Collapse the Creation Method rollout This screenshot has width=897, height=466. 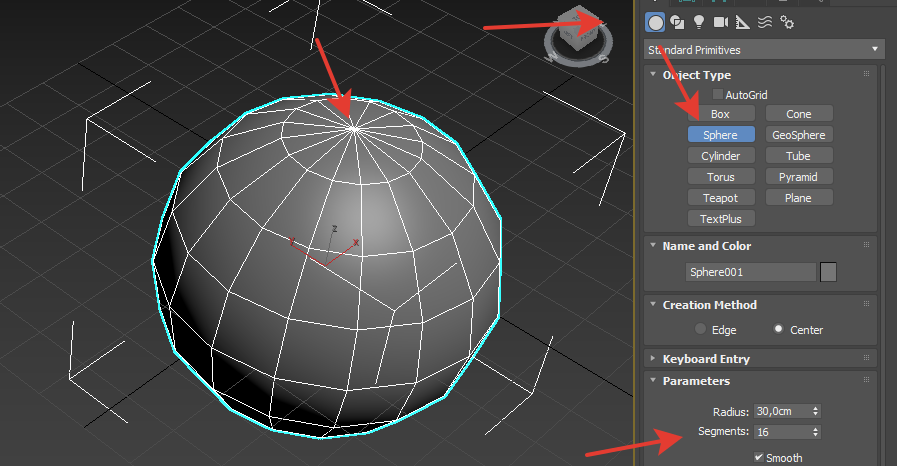pyautogui.click(x=653, y=304)
